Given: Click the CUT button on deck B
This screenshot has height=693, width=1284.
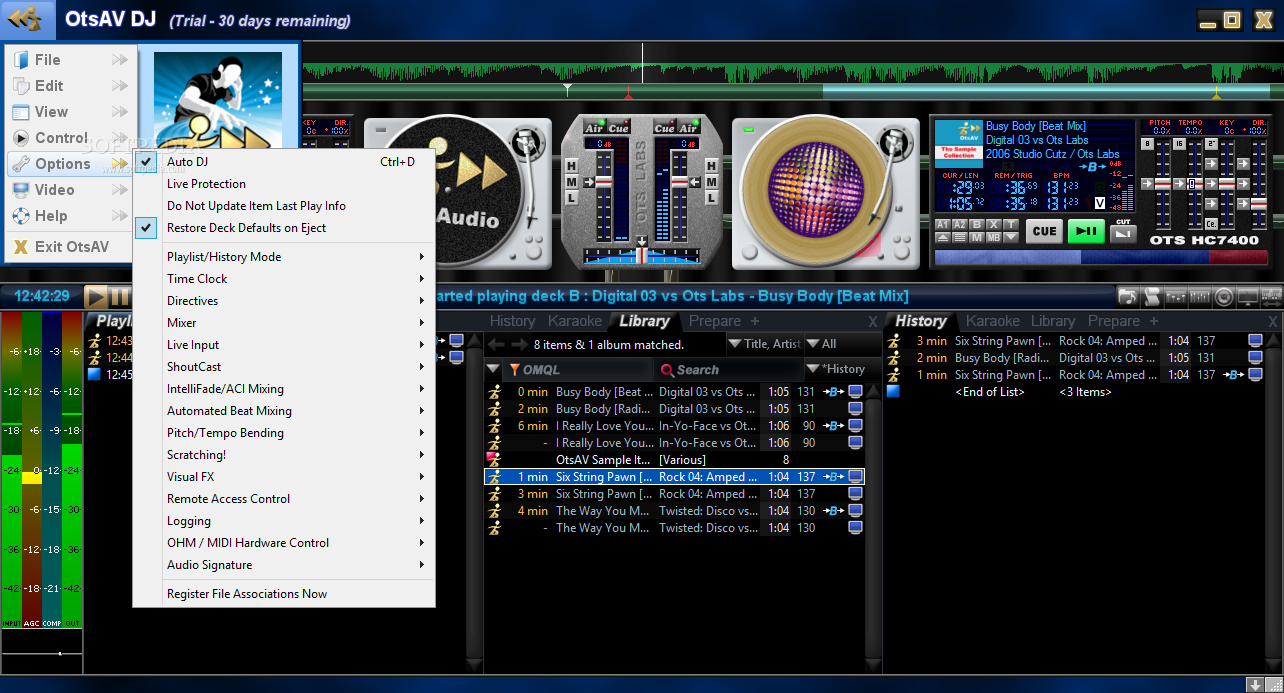Looking at the screenshot, I should [1124, 234].
